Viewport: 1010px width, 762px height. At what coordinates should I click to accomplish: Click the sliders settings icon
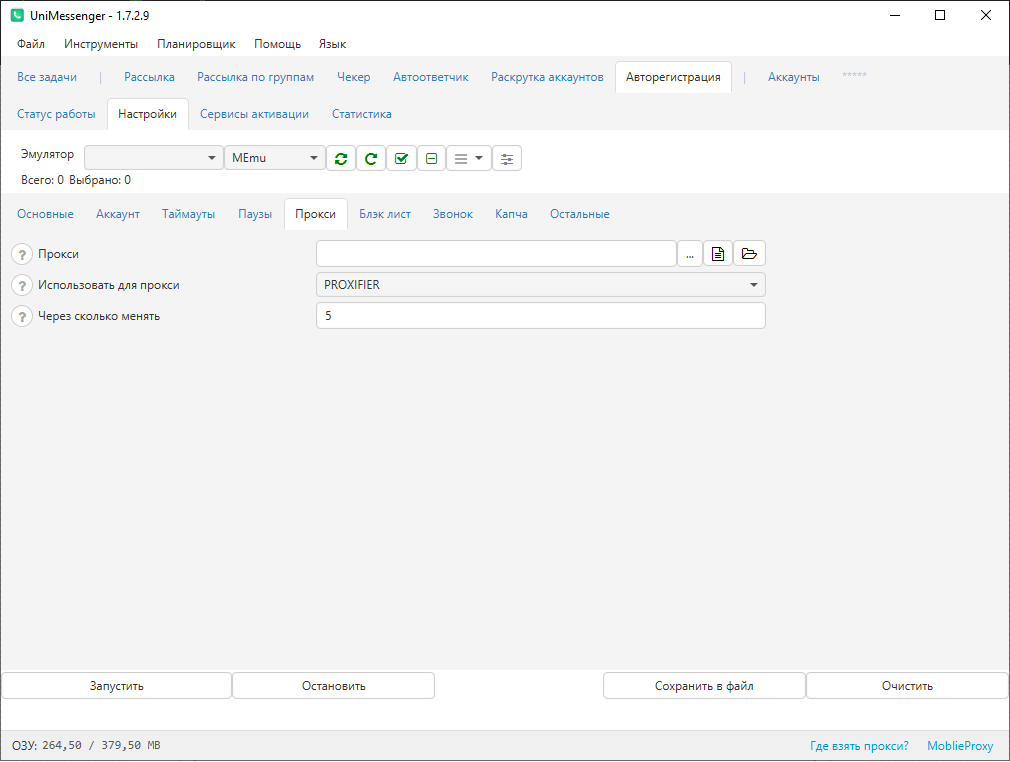click(507, 158)
